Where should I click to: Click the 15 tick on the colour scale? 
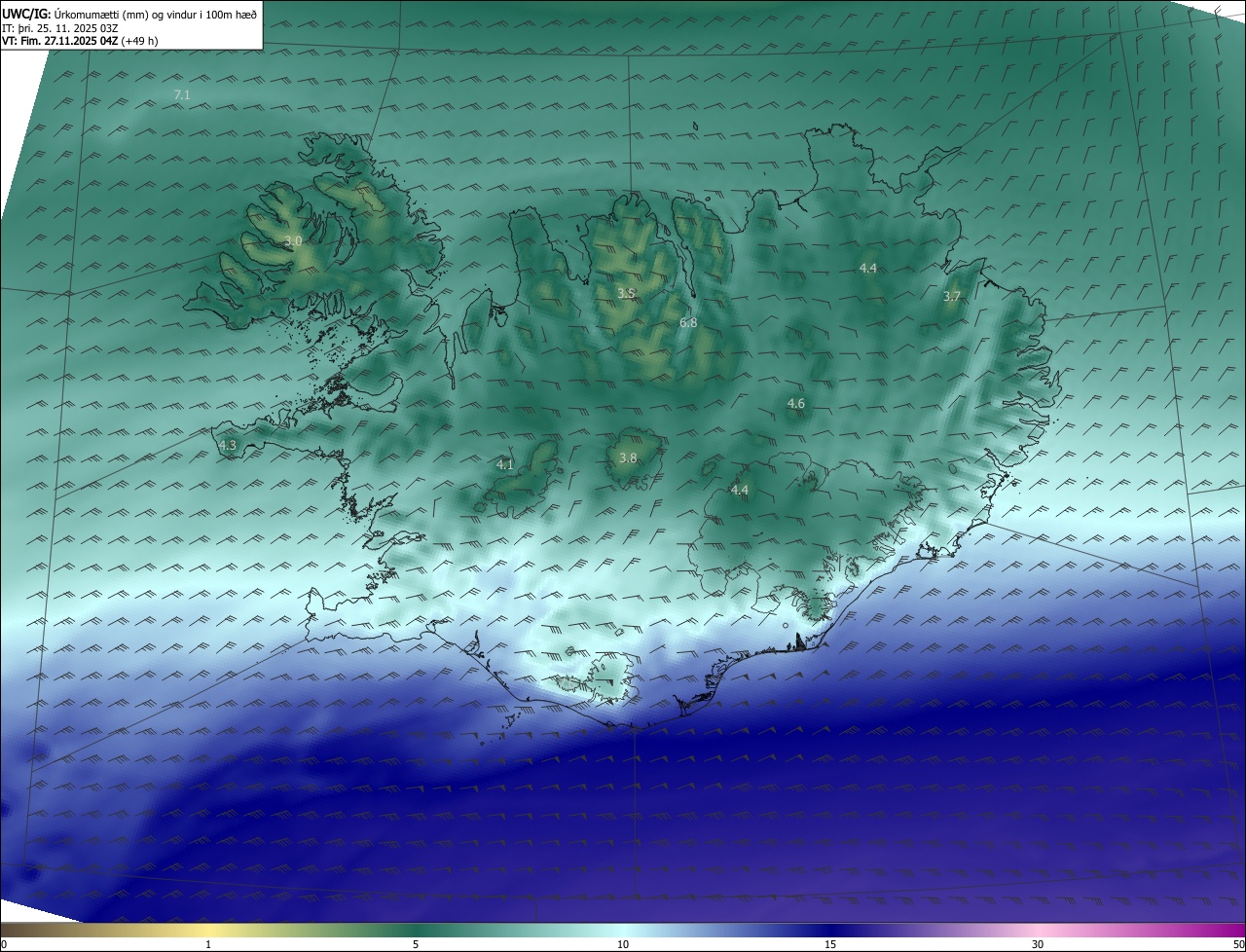click(x=830, y=944)
